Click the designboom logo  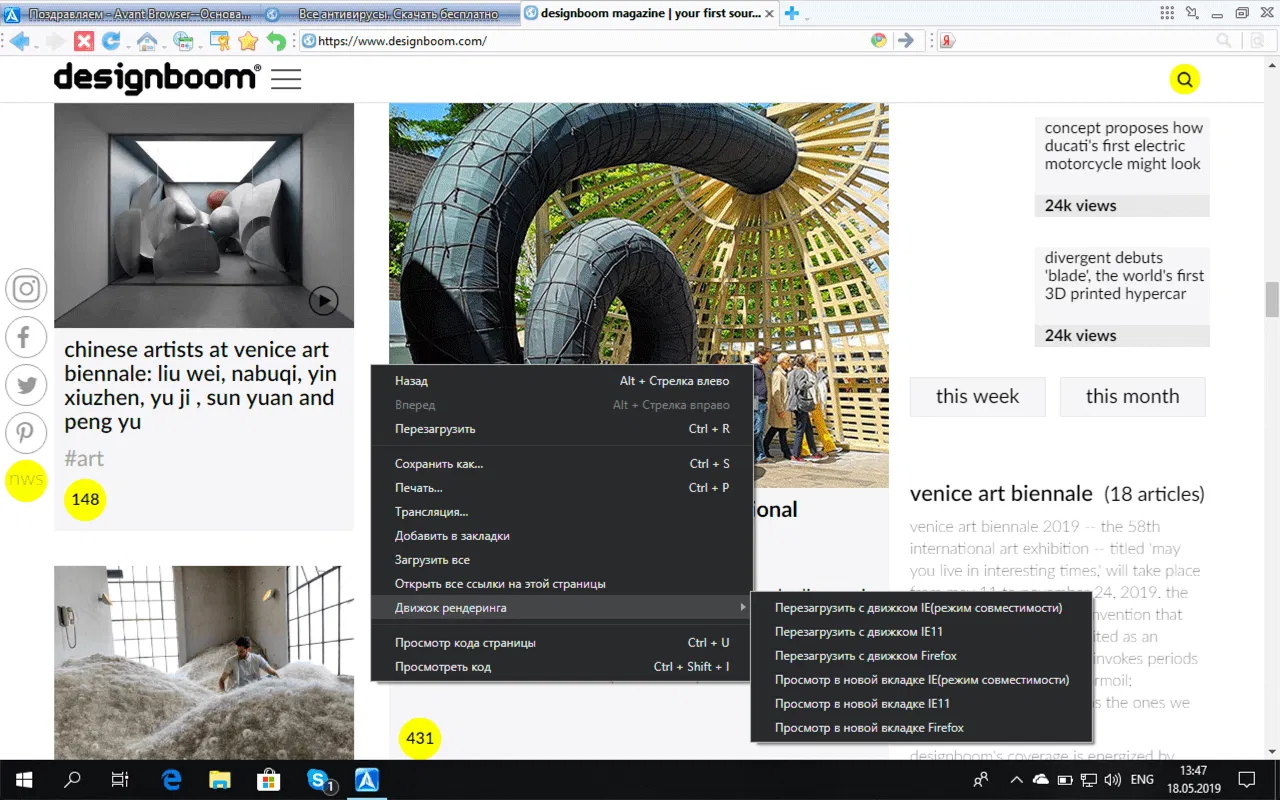[x=157, y=78]
